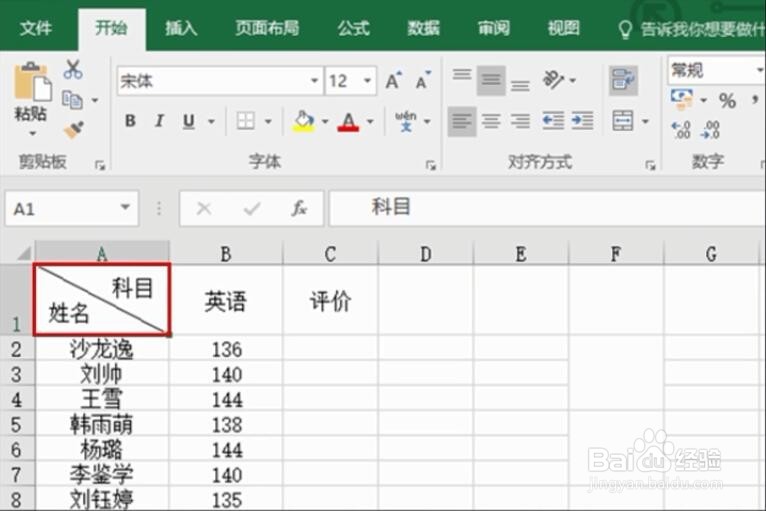
Task: Toggle right horizontal alignment
Action: point(520,121)
